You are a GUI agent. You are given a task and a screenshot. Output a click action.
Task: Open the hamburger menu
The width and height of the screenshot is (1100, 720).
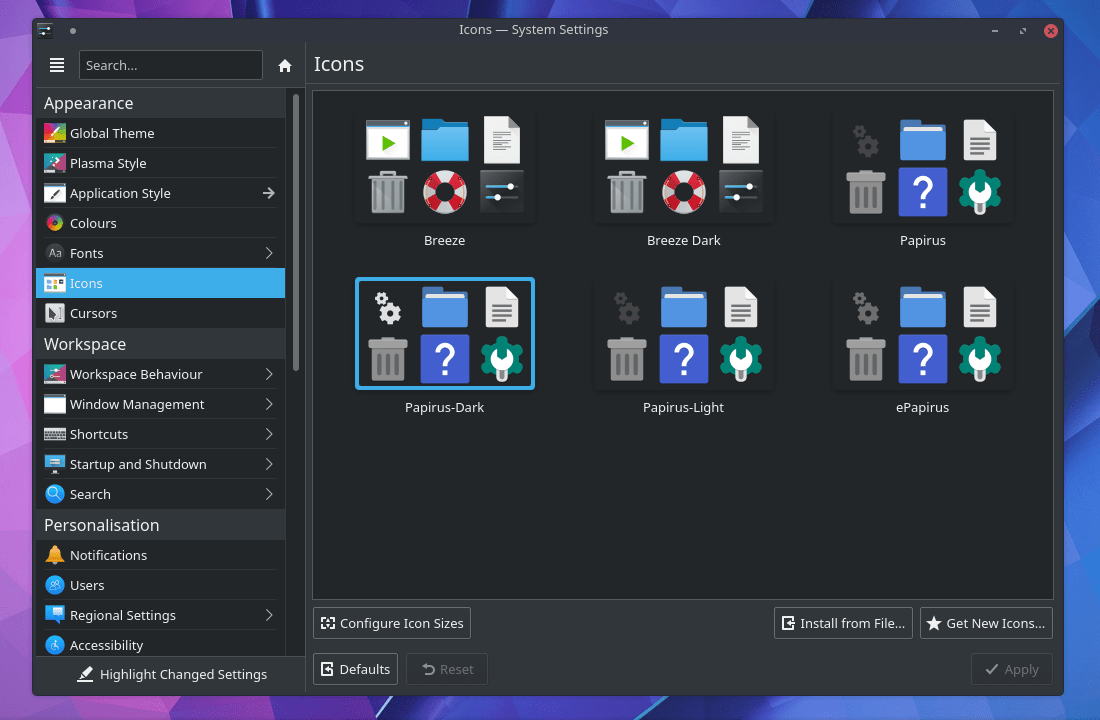[57, 65]
